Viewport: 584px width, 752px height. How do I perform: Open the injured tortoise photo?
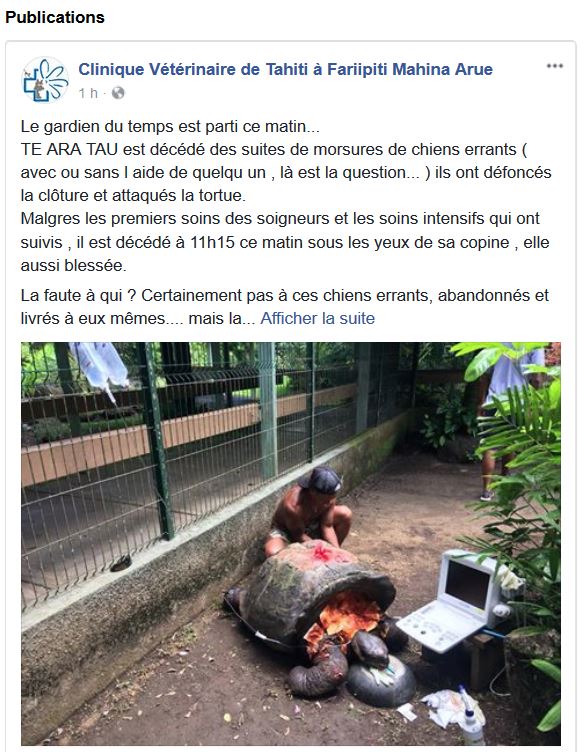point(291,543)
